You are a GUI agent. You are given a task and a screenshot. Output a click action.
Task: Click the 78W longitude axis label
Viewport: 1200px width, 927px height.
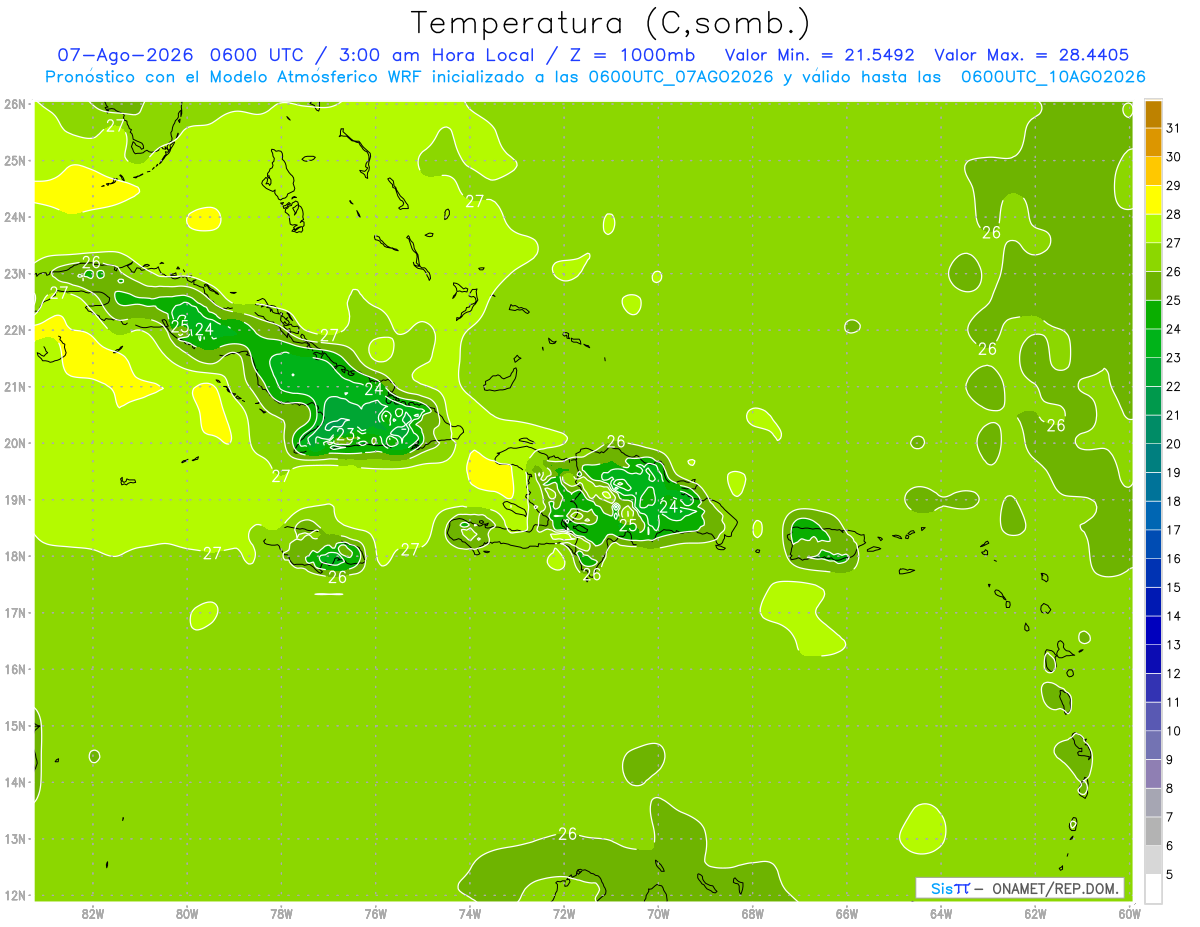tap(282, 913)
